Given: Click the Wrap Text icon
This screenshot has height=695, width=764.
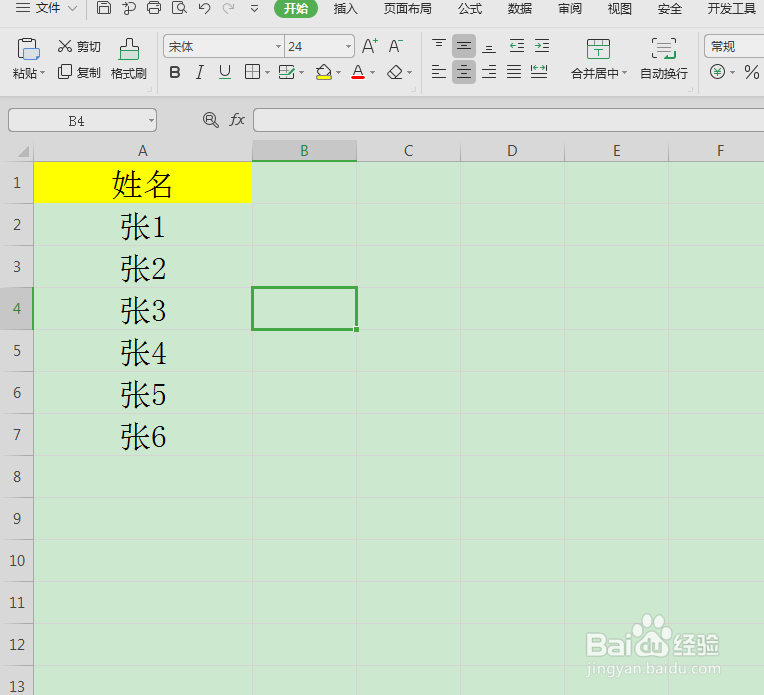Looking at the screenshot, I should tap(664, 49).
